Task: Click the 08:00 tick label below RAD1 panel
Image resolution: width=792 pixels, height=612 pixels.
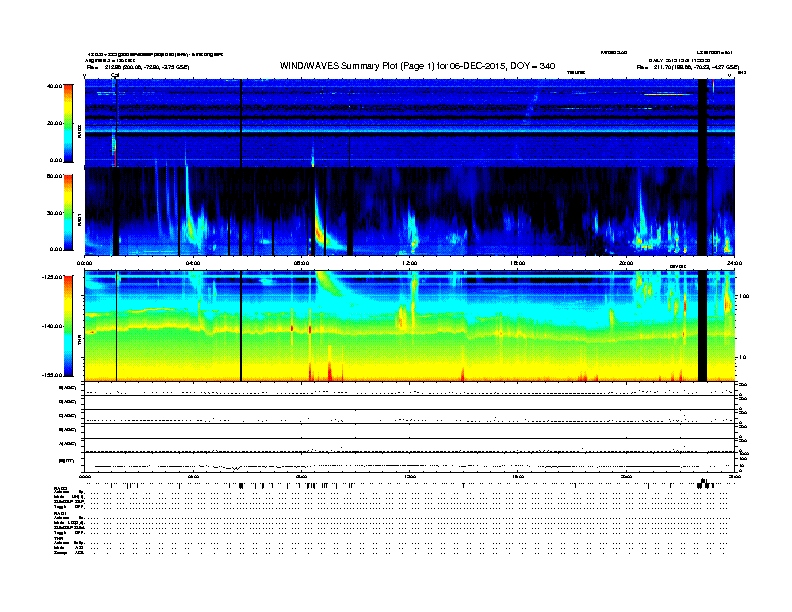Action: (x=302, y=263)
